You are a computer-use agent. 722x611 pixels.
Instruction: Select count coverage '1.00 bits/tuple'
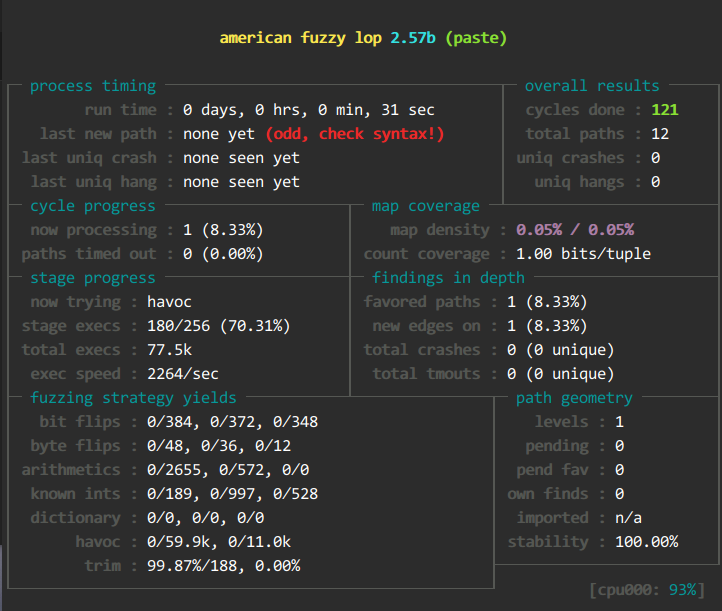tap(583, 254)
